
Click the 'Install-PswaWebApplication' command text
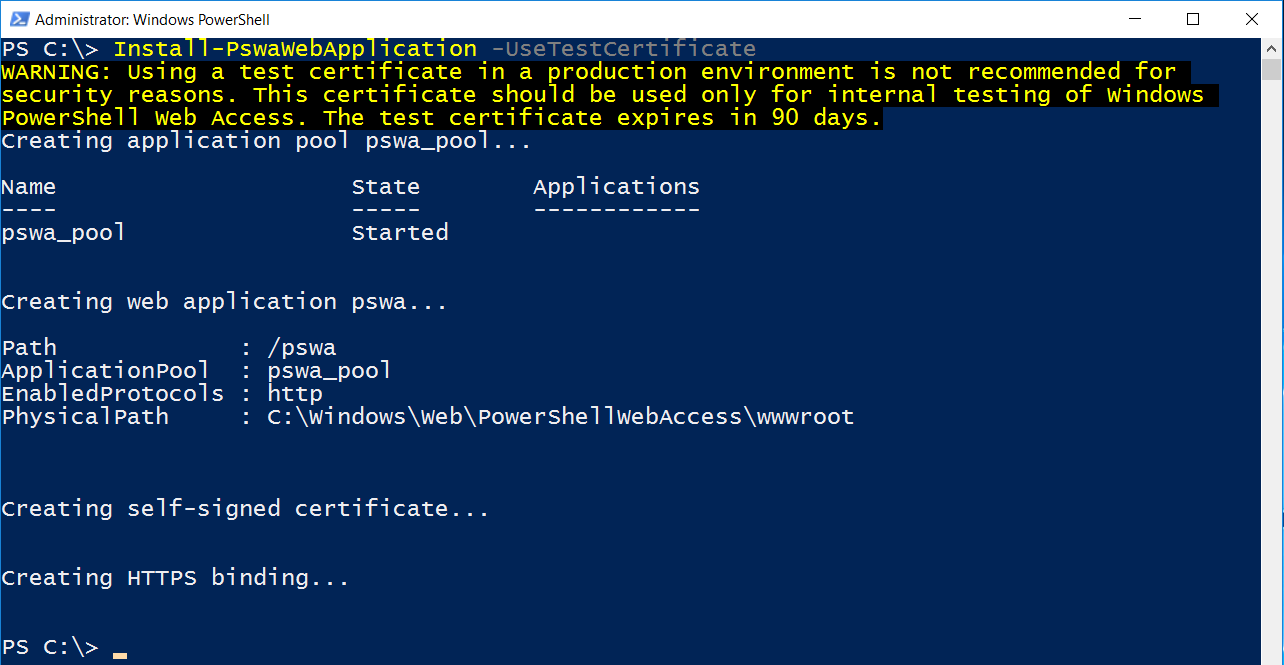[x=295, y=48]
